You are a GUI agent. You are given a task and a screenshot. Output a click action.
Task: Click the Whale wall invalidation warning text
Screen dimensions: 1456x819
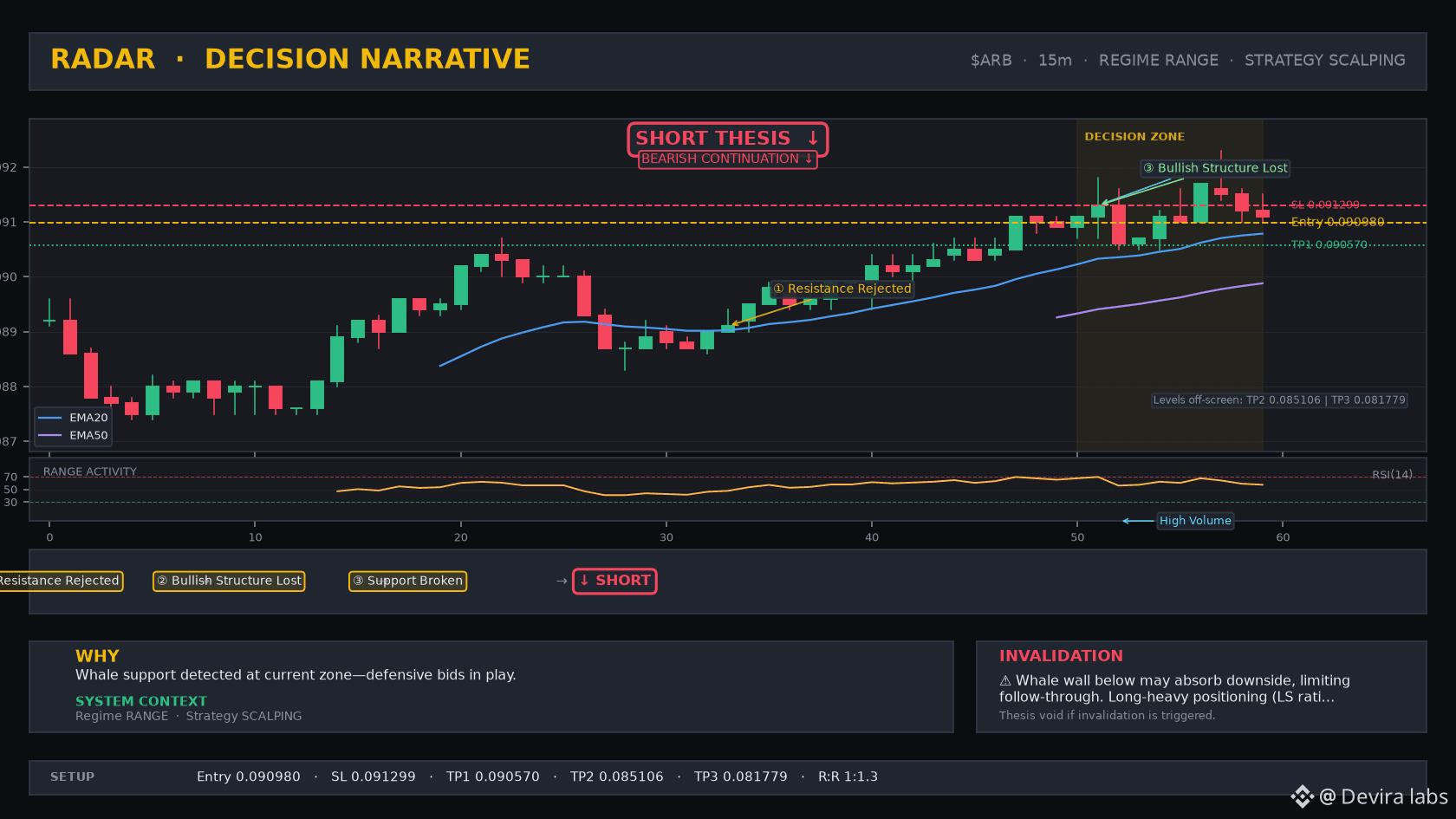click(x=1175, y=689)
